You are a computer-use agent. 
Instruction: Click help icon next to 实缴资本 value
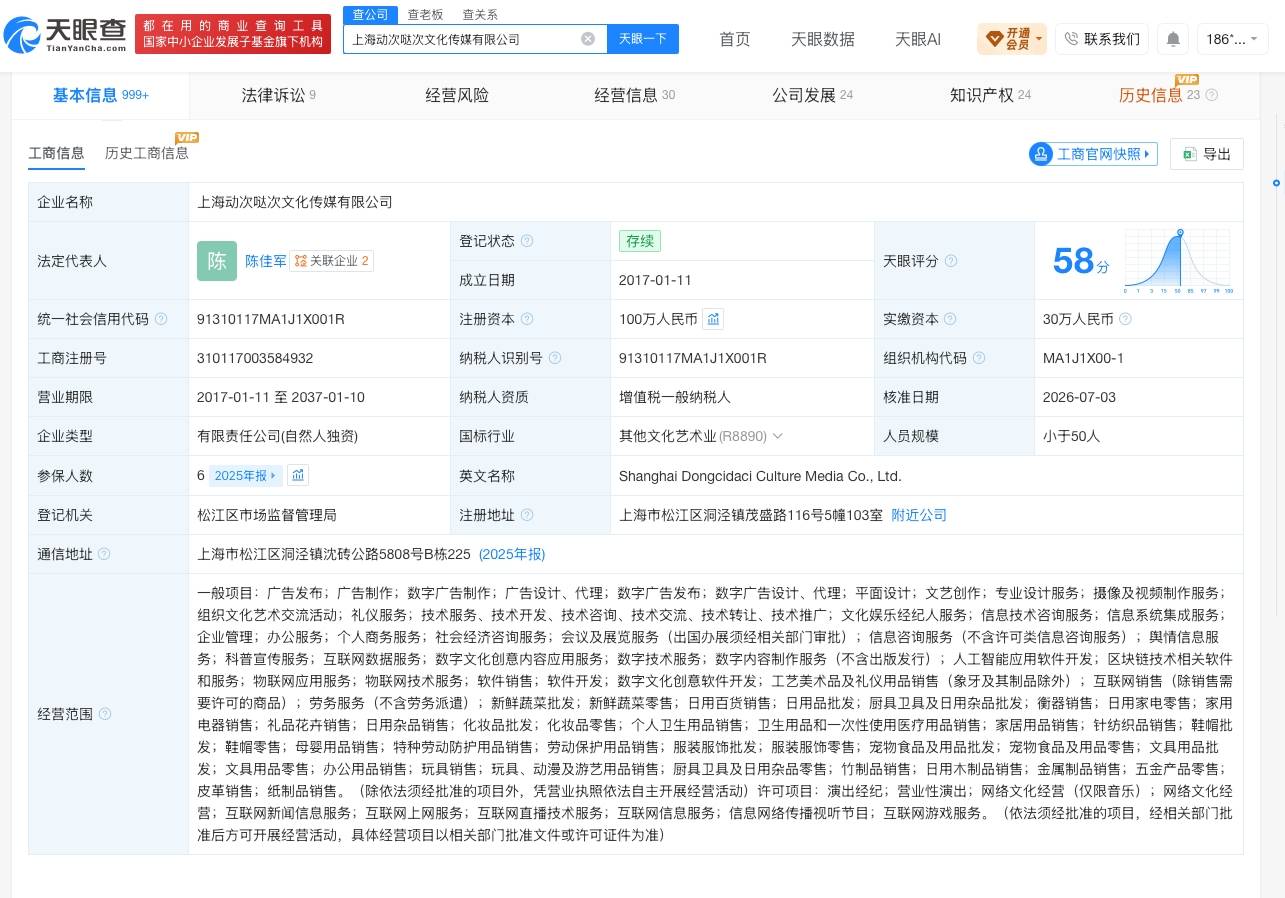1125,319
